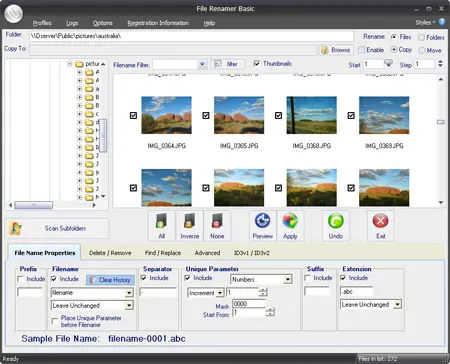
Task: Switch to File Name Properties tab
Action: point(45,253)
